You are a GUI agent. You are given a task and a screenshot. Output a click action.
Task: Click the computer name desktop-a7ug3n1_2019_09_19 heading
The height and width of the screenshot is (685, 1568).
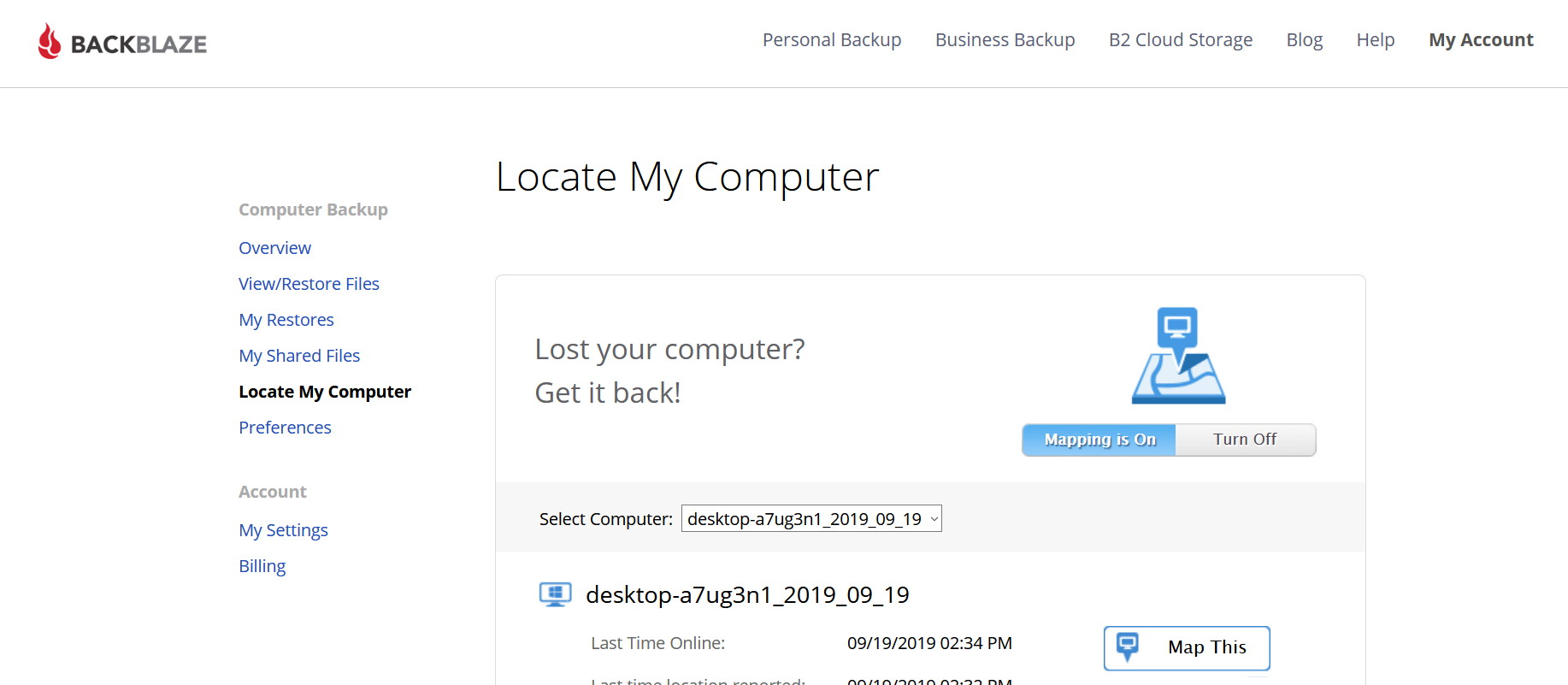[747, 595]
